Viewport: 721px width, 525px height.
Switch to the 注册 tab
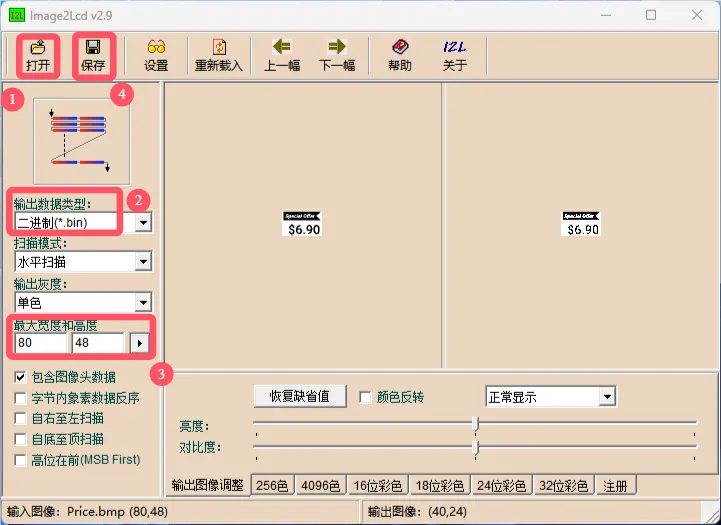click(x=616, y=486)
